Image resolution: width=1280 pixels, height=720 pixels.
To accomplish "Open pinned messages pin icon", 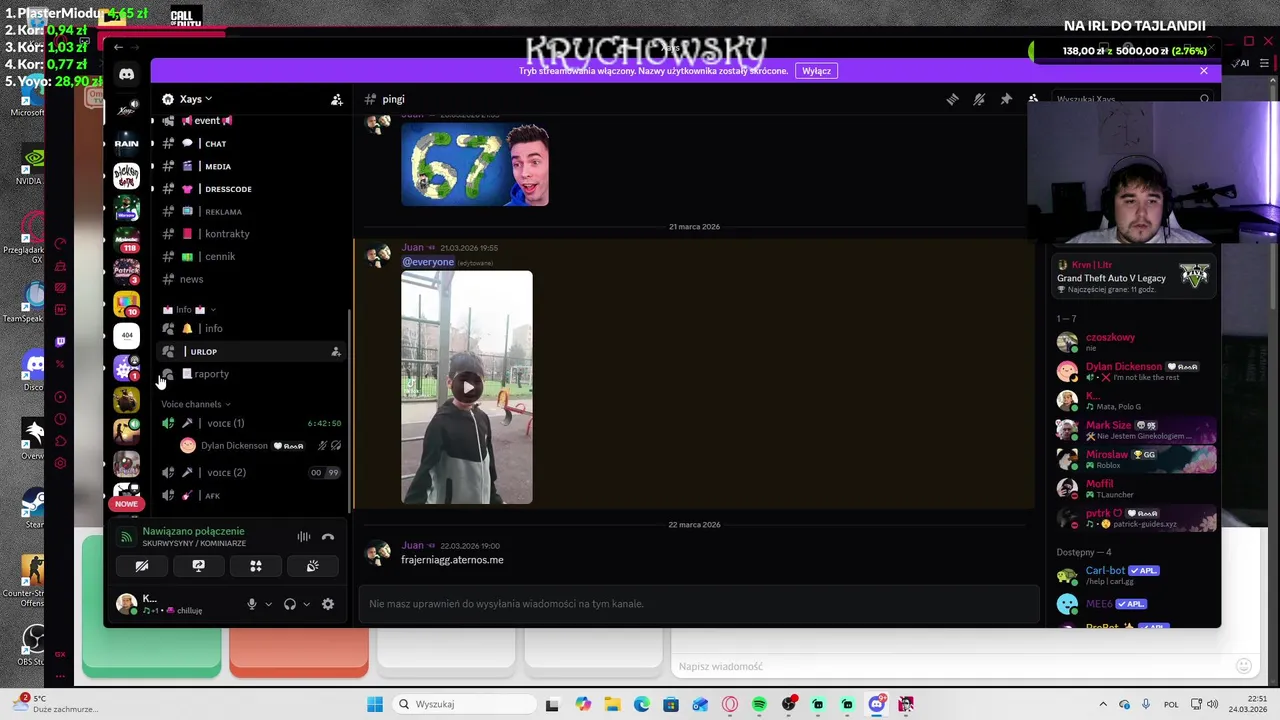I will 1006,99.
